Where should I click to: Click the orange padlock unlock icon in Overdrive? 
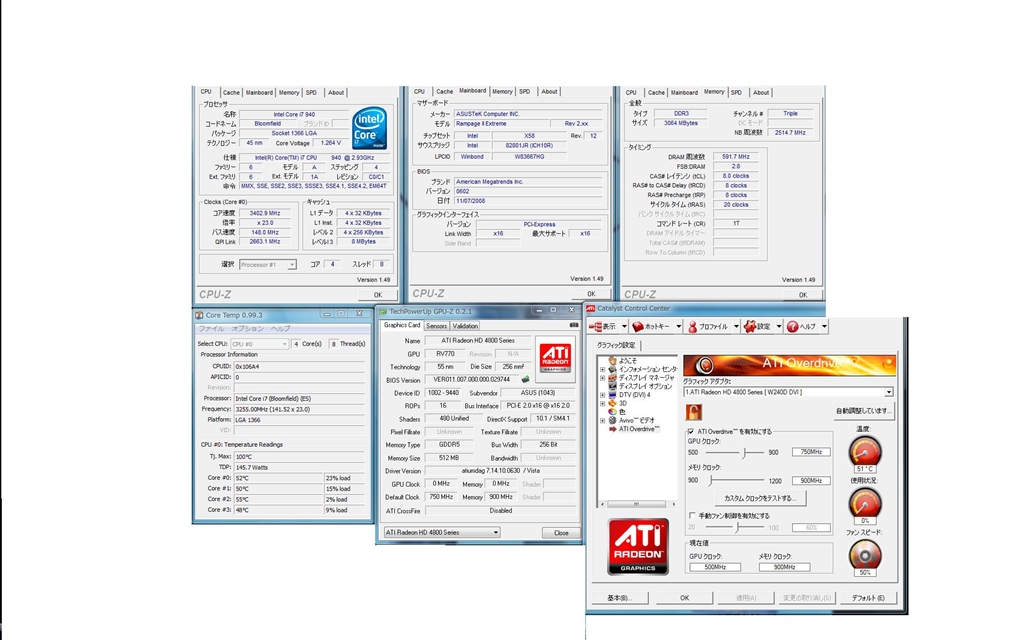[694, 412]
